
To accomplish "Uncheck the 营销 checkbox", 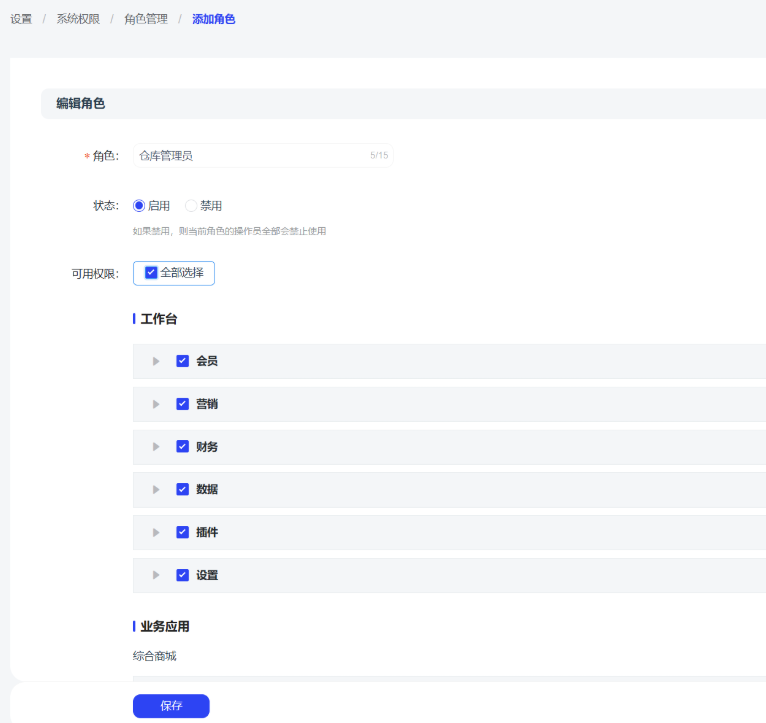I will (x=183, y=404).
